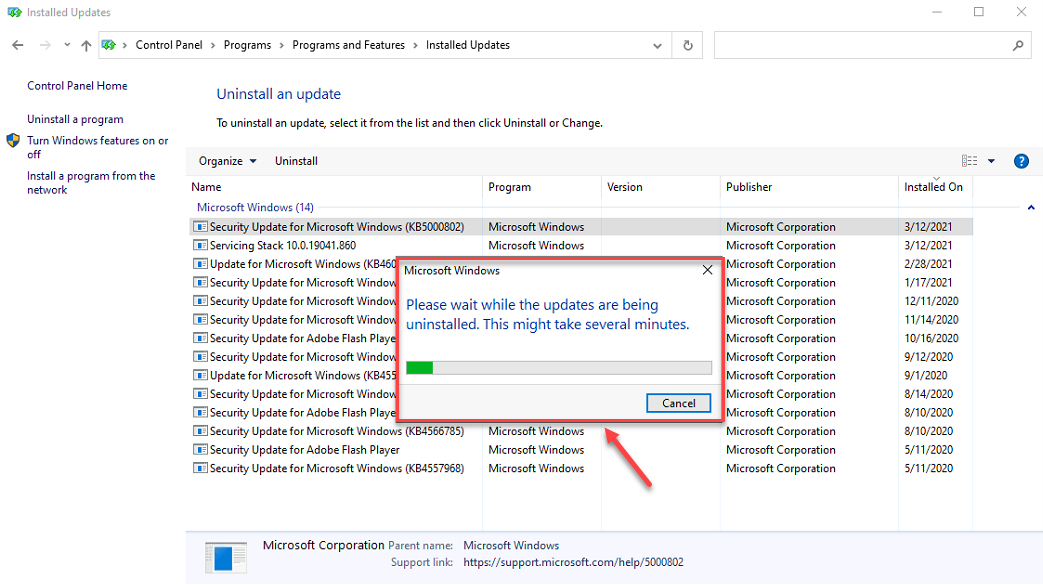Go back with the navigation back arrow
Image resolution: width=1043 pixels, height=585 pixels.
click(18, 45)
